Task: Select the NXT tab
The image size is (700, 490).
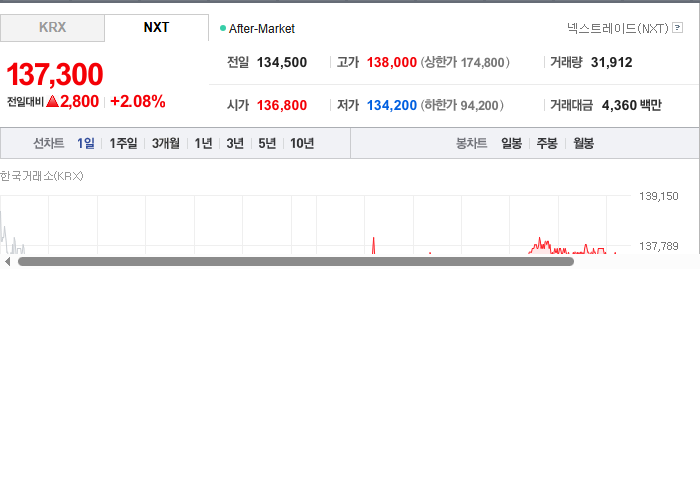Action: [156, 28]
